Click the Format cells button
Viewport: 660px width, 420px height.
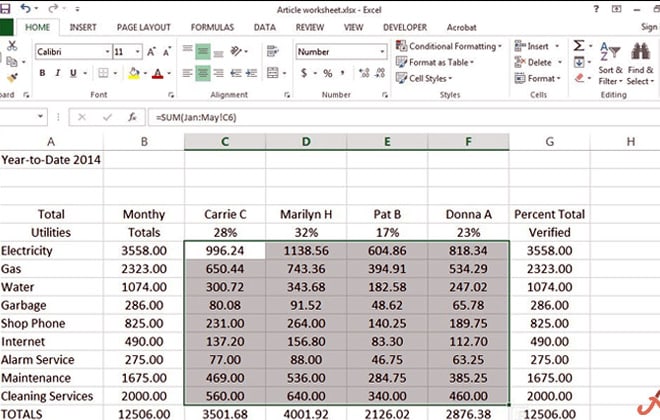(x=538, y=78)
